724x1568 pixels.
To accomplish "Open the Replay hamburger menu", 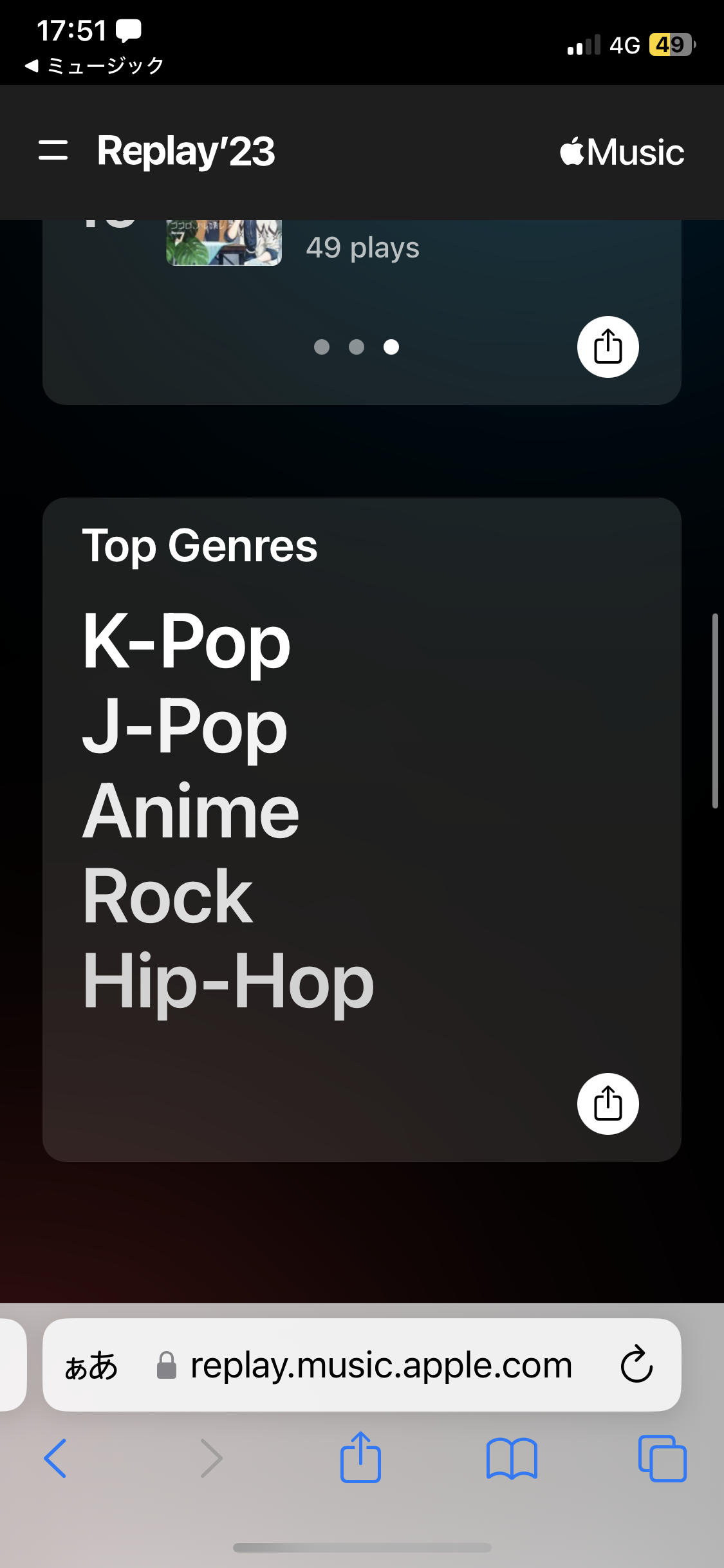I will pos(53,150).
